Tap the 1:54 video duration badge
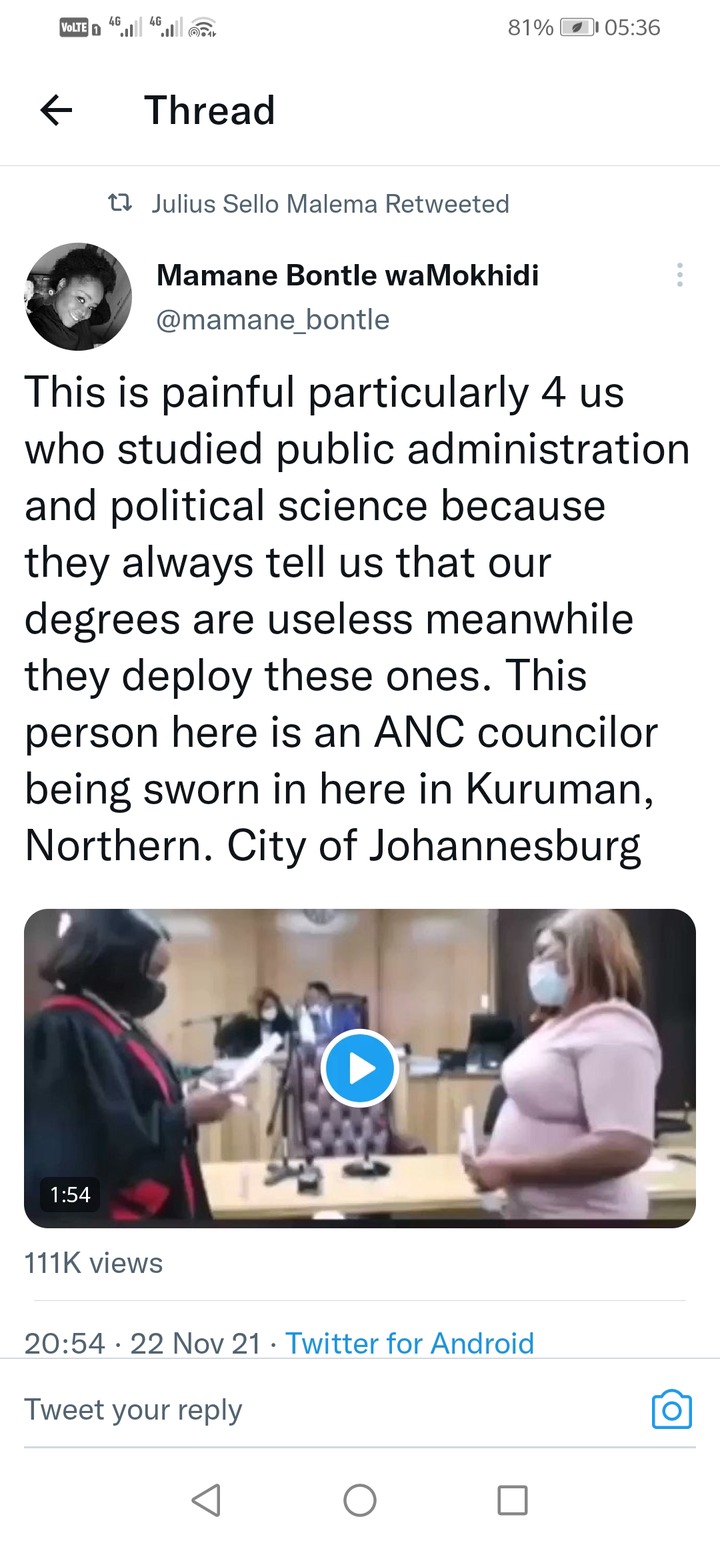This screenshot has width=720, height=1541. tap(69, 1194)
